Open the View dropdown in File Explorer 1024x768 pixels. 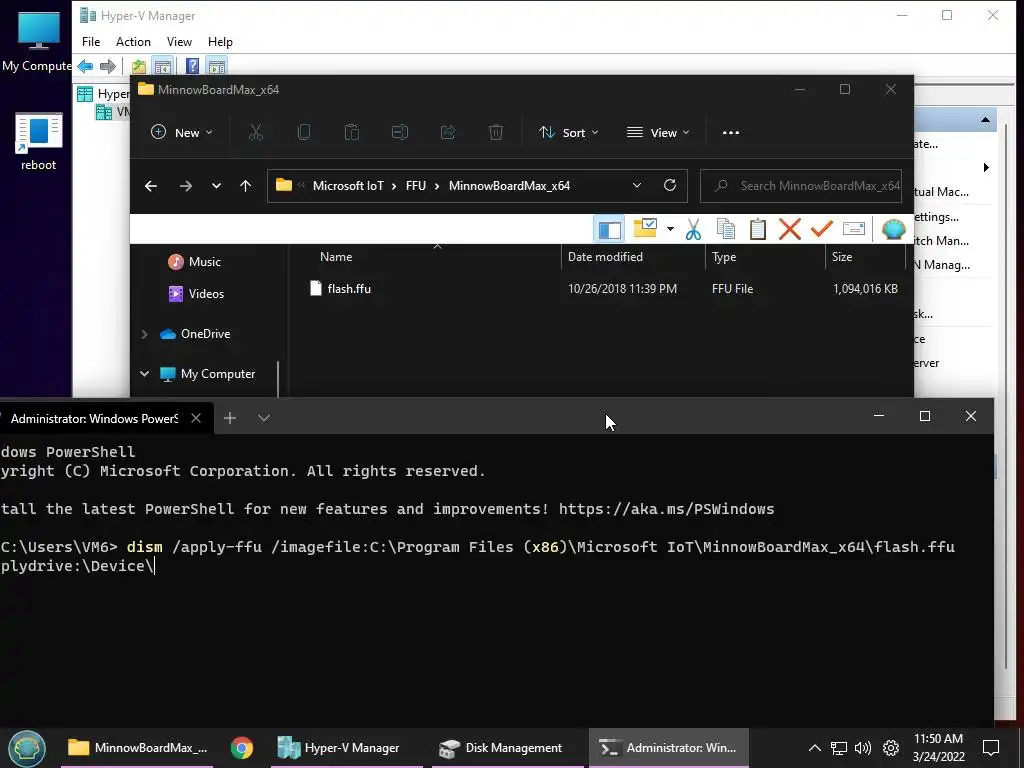[x=658, y=133]
